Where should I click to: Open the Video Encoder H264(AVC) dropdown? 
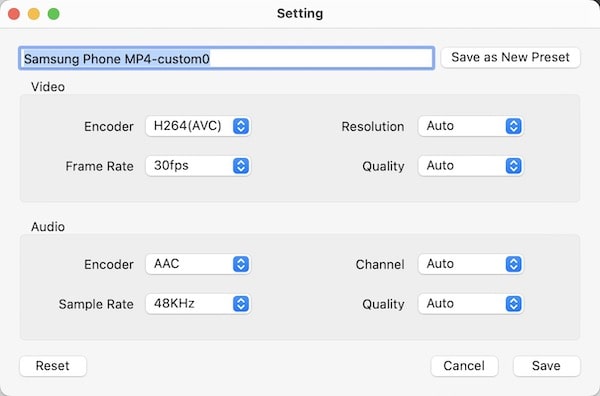198,126
